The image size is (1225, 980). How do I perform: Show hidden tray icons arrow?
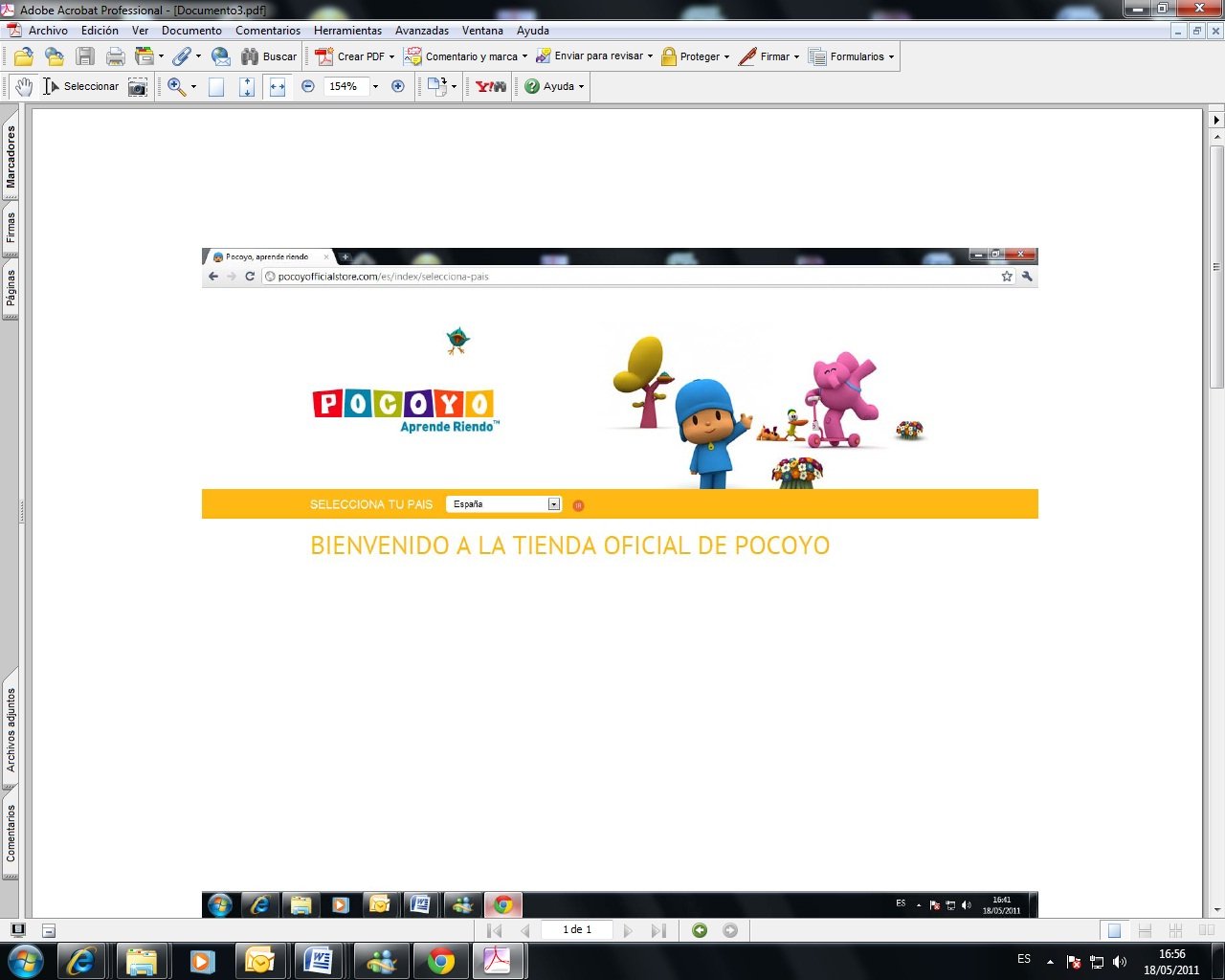1050,962
